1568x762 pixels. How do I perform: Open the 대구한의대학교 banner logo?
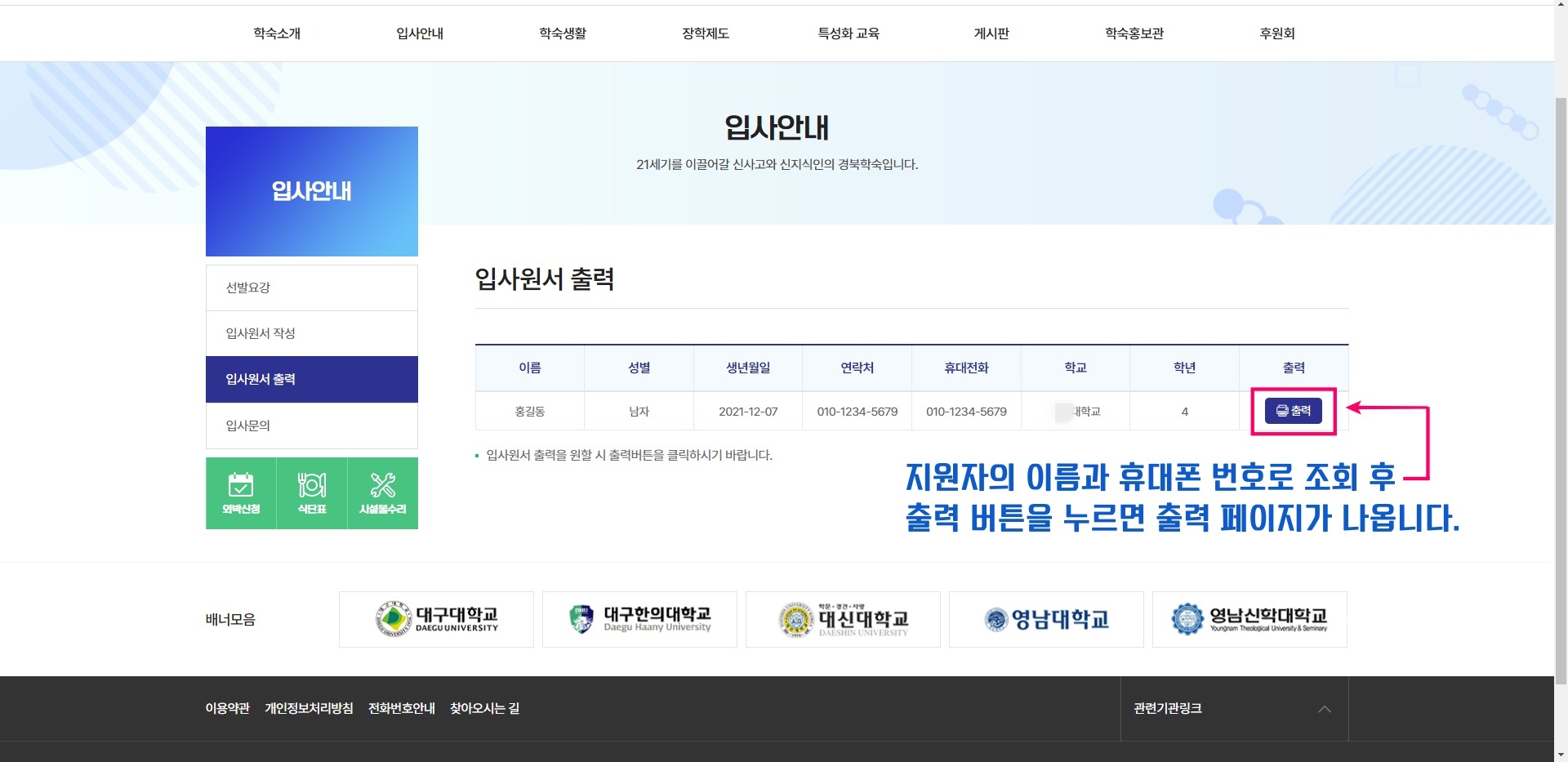639,620
